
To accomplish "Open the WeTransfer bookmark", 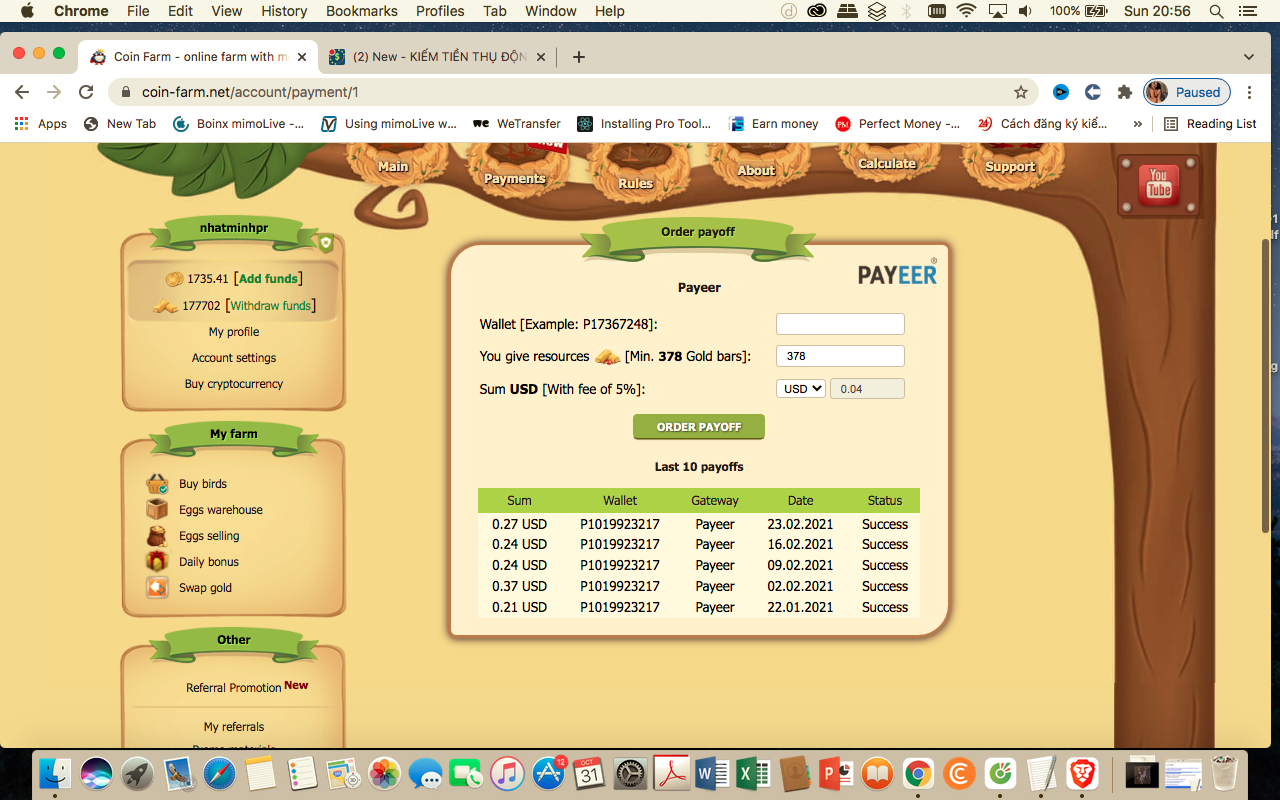I will [x=517, y=124].
